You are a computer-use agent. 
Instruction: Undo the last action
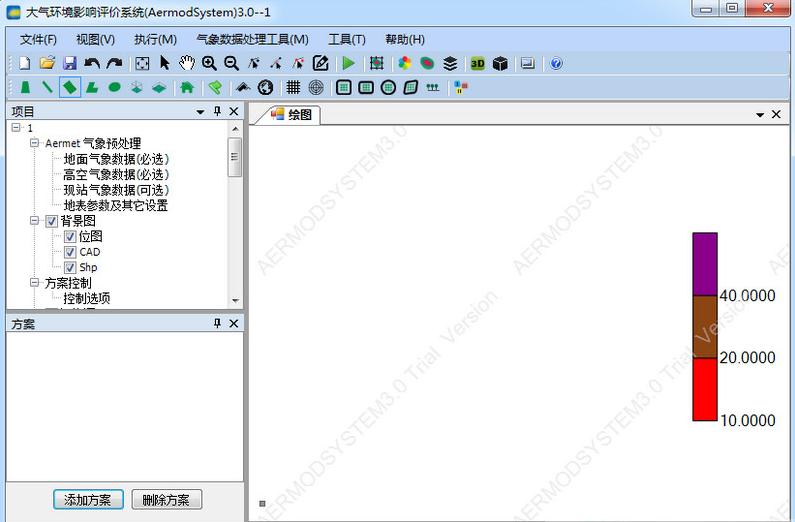click(x=92, y=63)
